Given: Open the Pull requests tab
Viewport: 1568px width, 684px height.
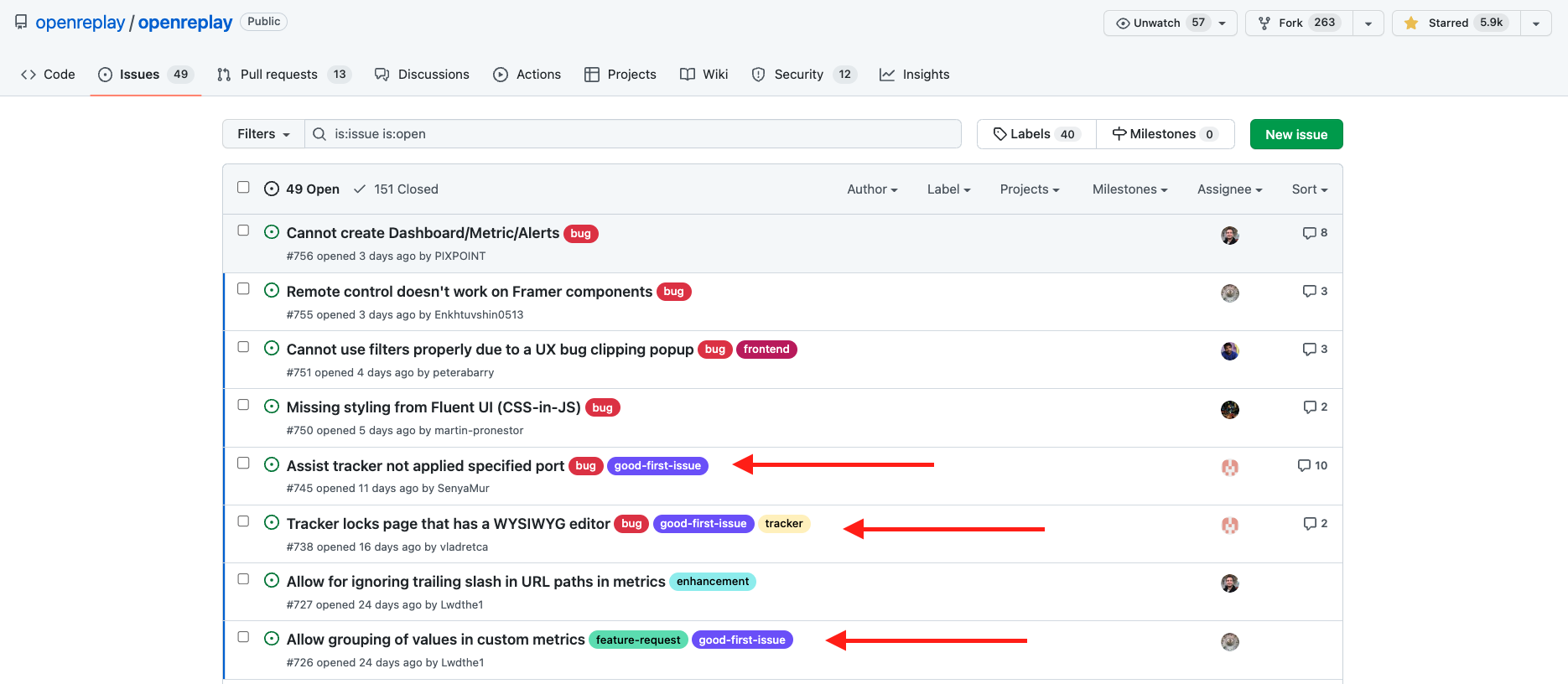Looking at the screenshot, I should point(283,75).
